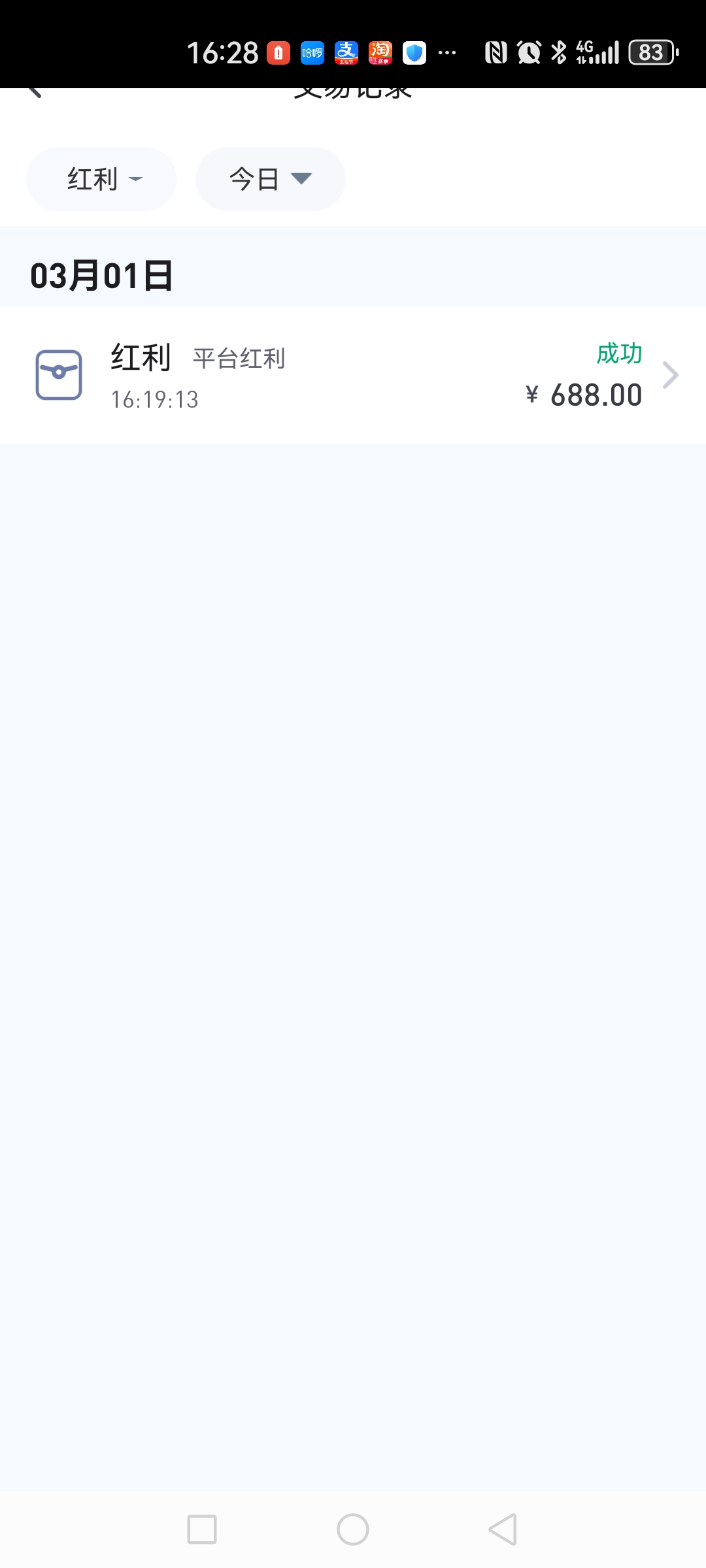Tap the 03月01日 date header
The width and height of the screenshot is (706, 1568).
(x=102, y=276)
